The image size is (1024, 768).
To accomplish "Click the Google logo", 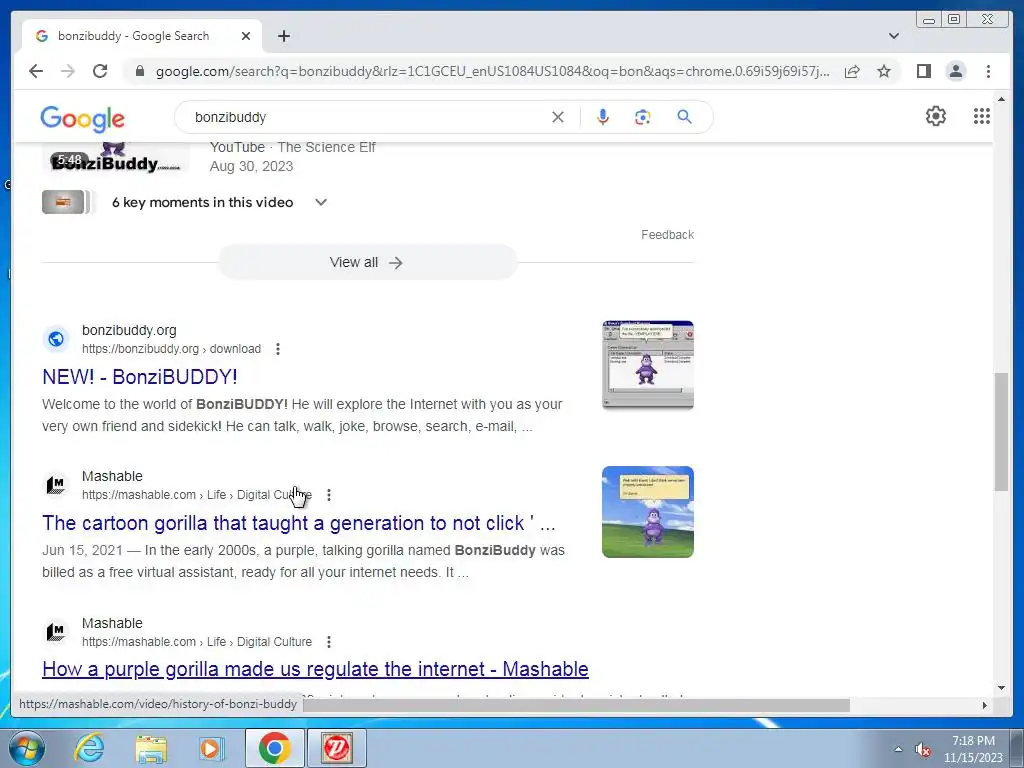I will [82, 118].
